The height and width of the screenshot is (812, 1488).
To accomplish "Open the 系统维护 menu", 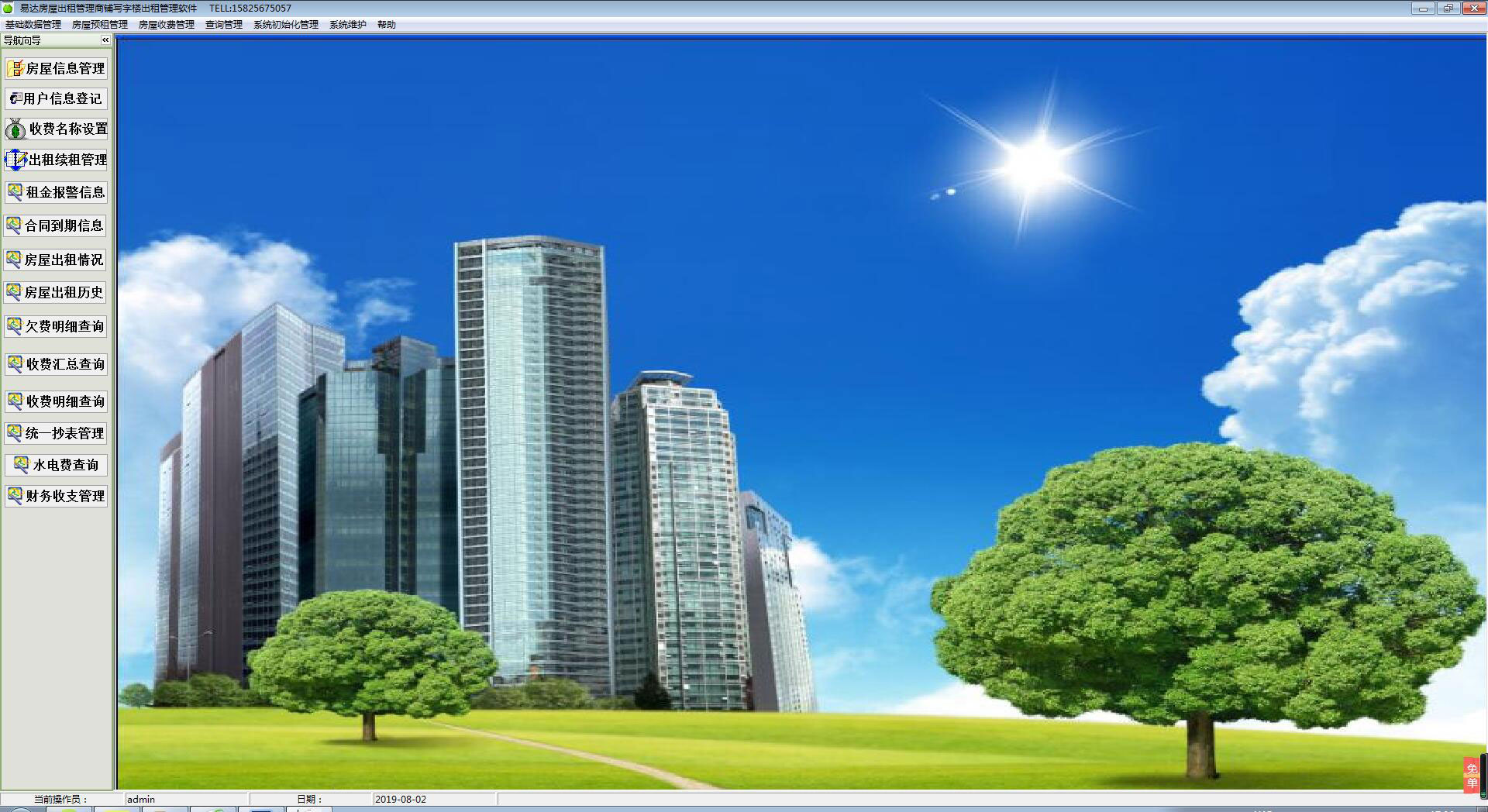I will tap(348, 25).
